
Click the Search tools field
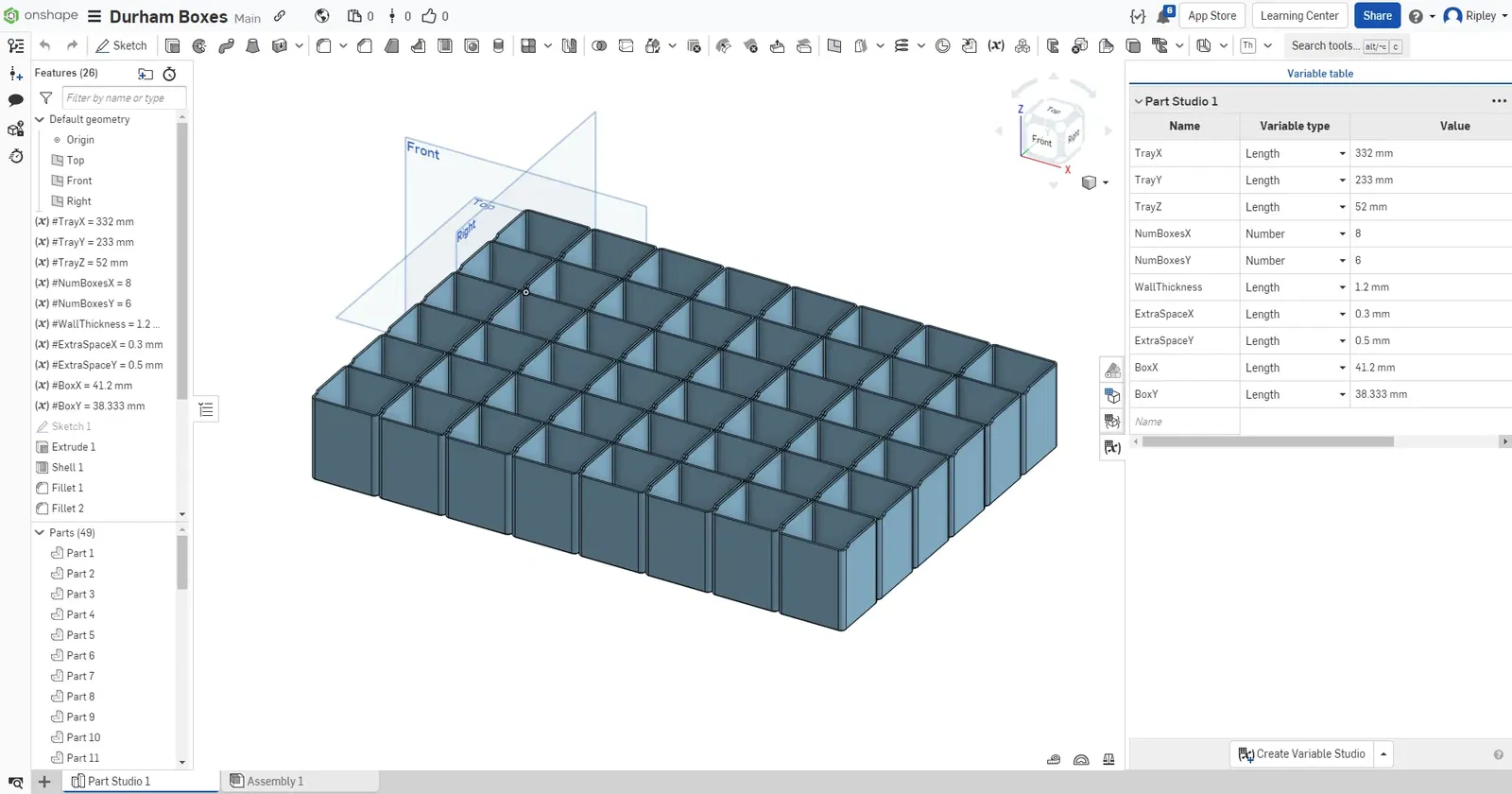point(1347,45)
